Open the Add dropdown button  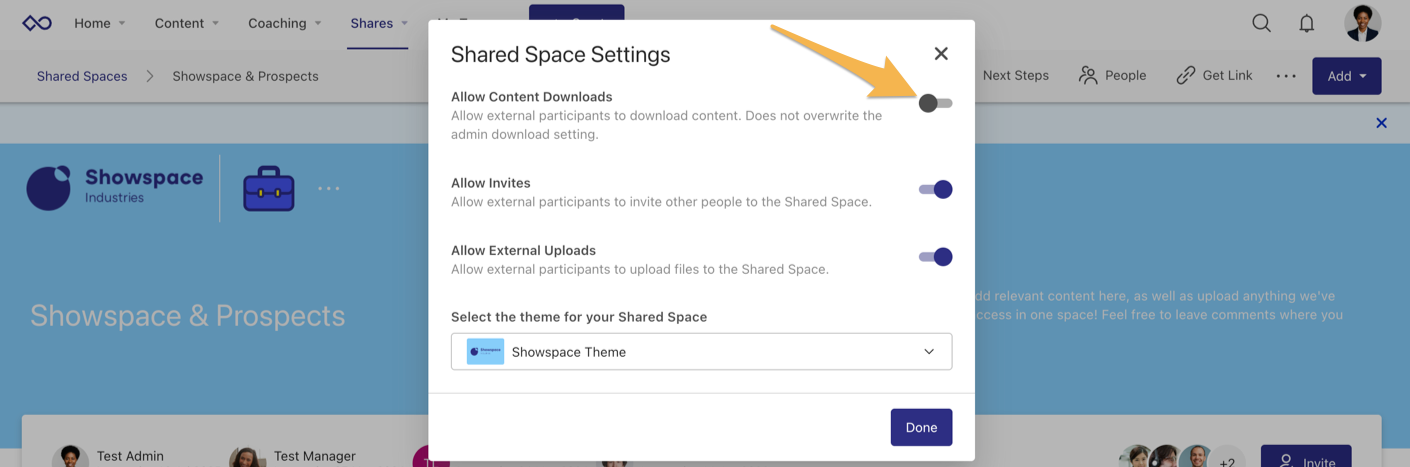[x=1346, y=76]
